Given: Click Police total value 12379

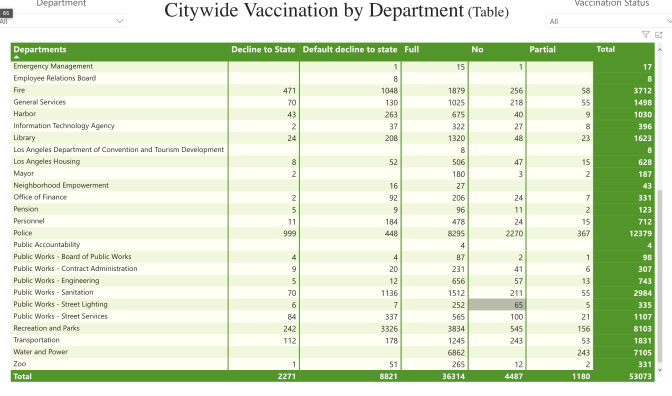Looking at the screenshot, I should coord(640,234).
